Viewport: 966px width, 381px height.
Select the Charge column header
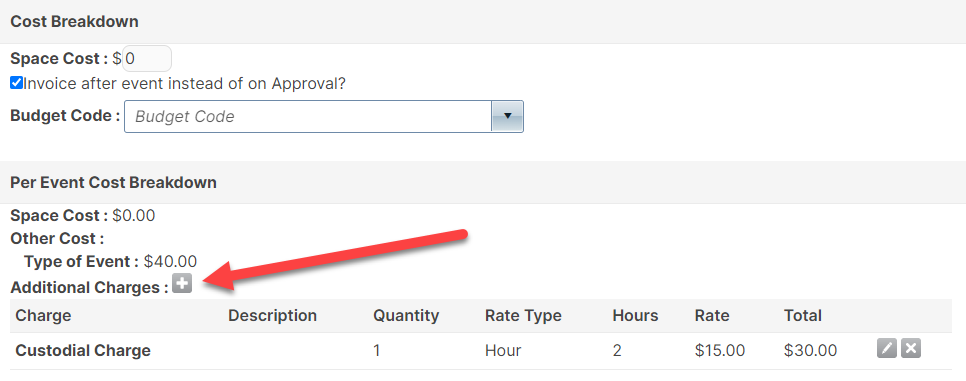pos(43,316)
